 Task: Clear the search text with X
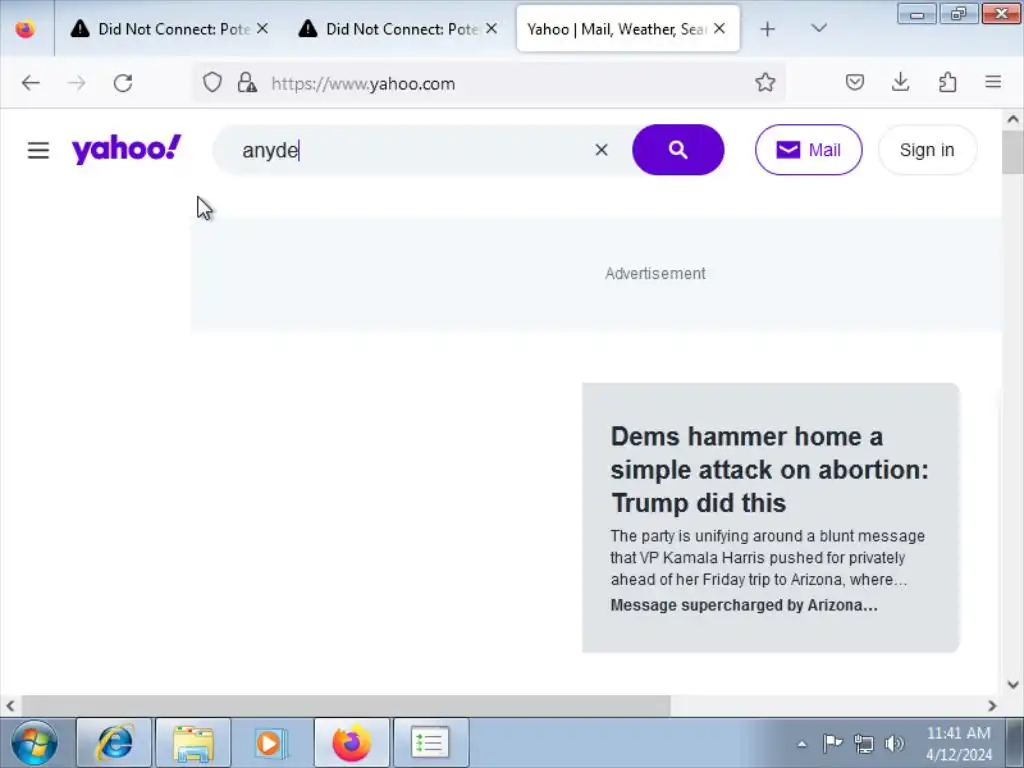point(601,150)
